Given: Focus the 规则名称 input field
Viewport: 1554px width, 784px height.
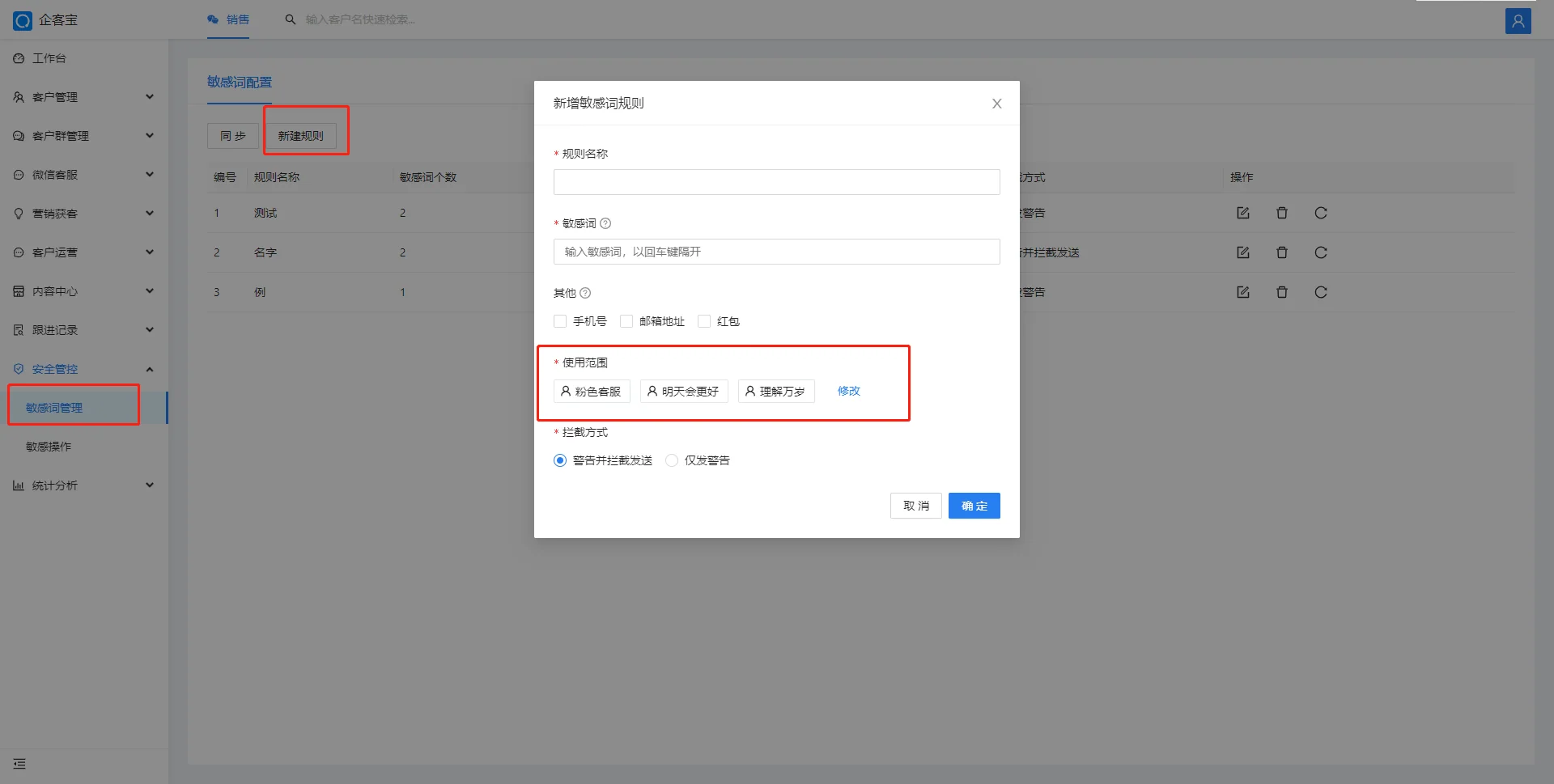Looking at the screenshot, I should click(777, 182).
